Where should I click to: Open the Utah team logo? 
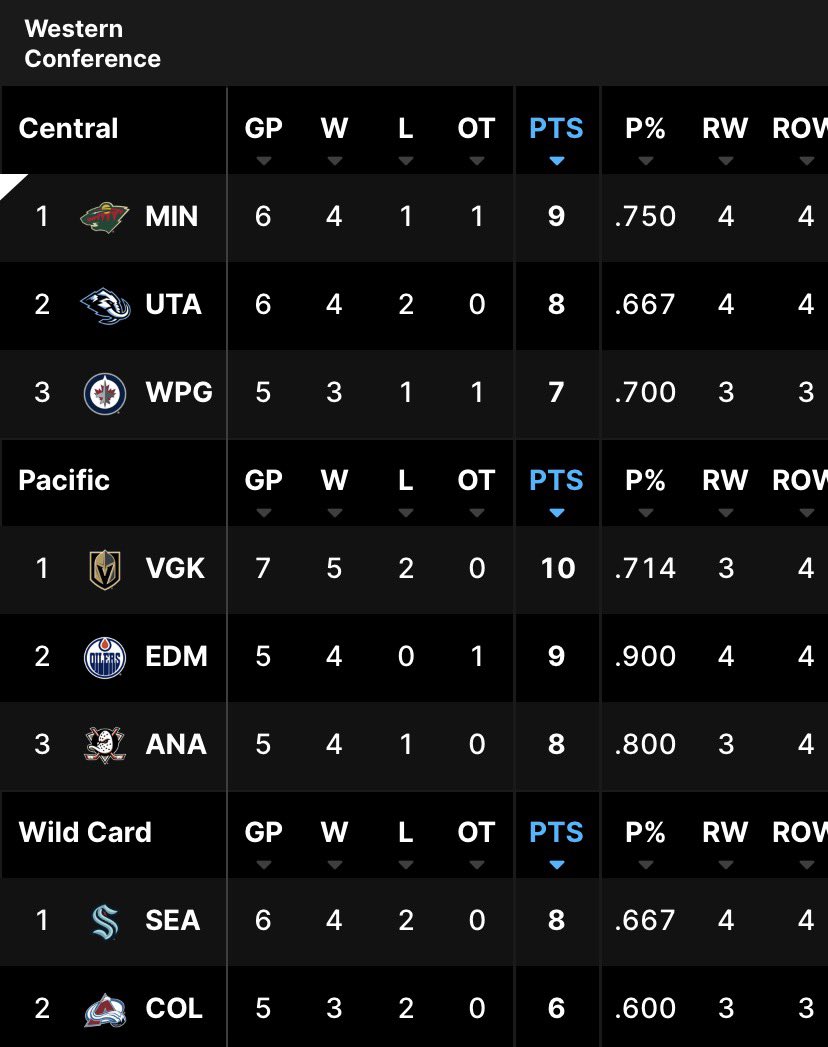click(105, 305)
